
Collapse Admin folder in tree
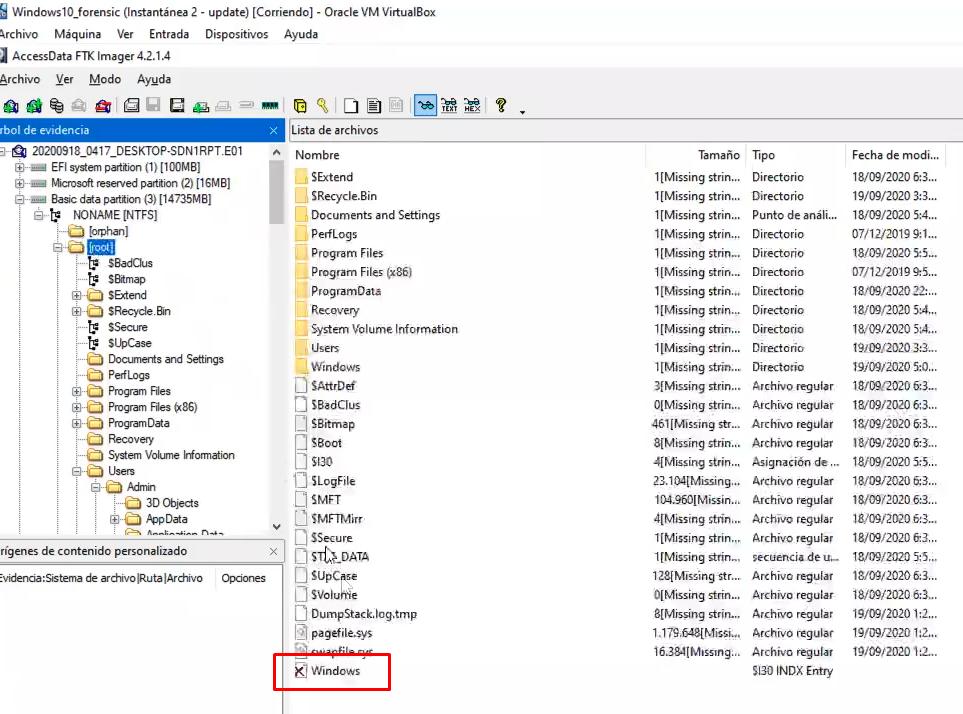click(x=96, y=487)
